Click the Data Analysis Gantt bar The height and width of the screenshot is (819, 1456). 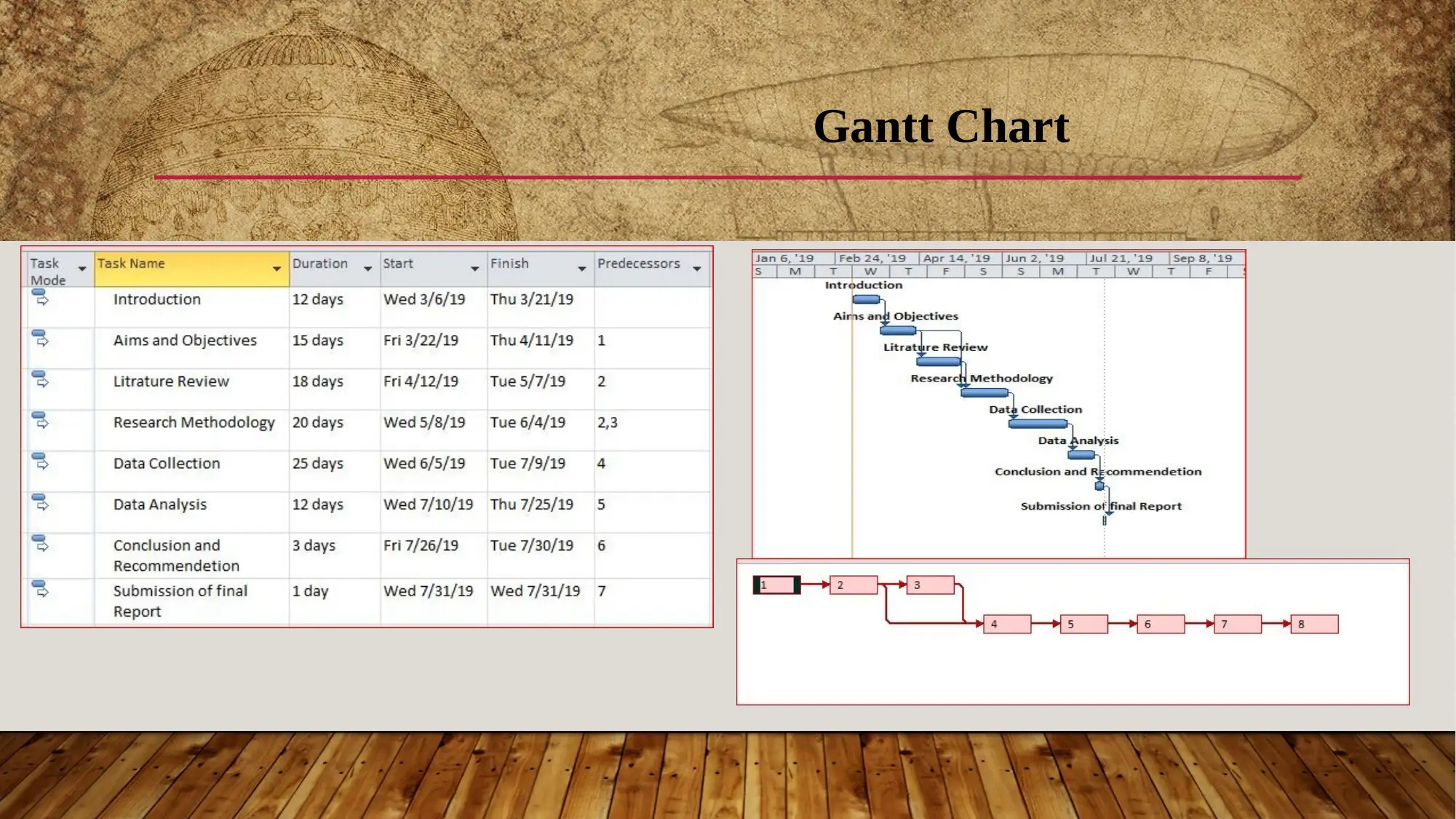(x=1081, y=455)
